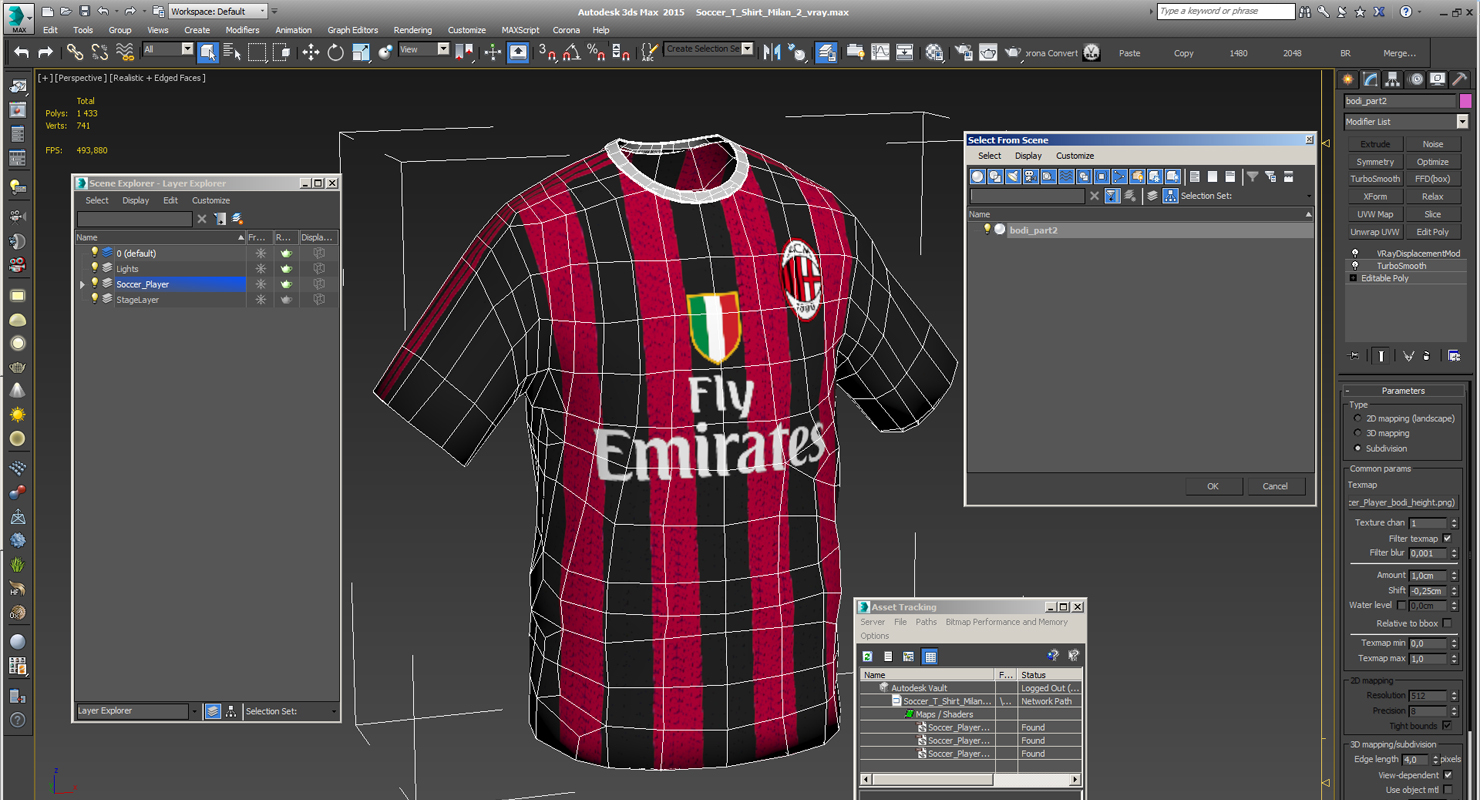
Task: Choose the Select and Uniform Scale tool
Action: [361, 52]
